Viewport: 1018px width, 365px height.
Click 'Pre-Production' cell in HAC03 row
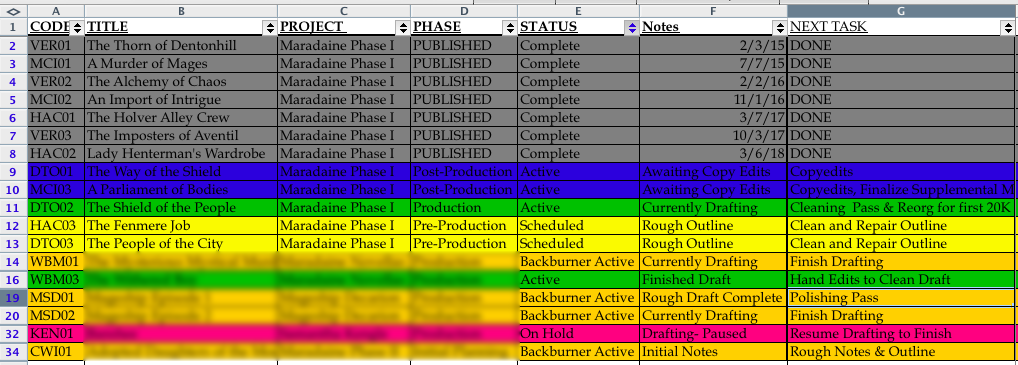[464, 225]
